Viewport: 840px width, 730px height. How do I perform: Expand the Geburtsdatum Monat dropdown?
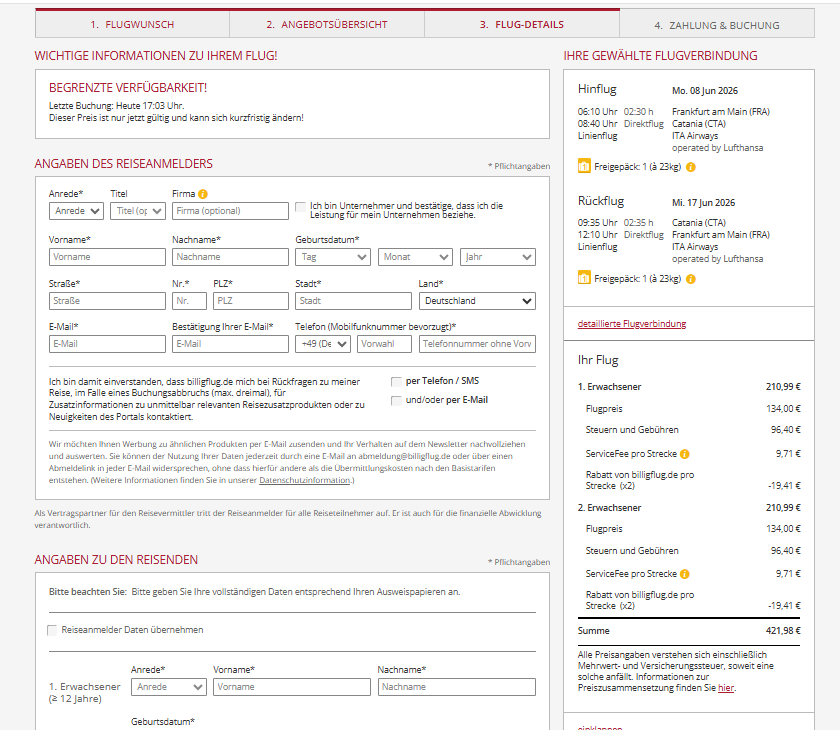pyautogui.click(x=415, y=257)
